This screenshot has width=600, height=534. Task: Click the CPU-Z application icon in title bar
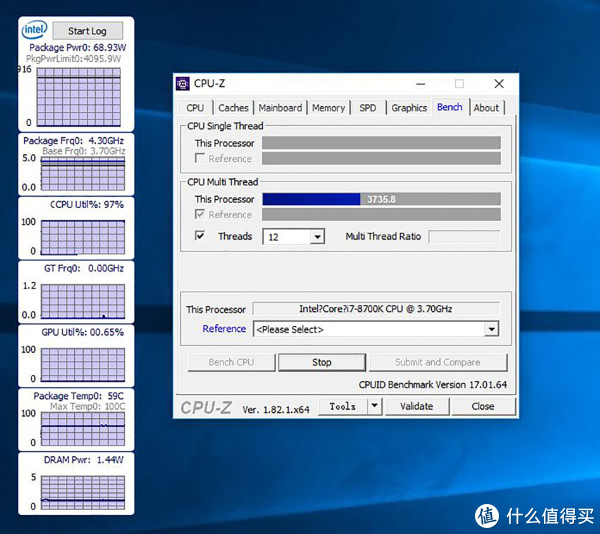[x=183, y=83]
